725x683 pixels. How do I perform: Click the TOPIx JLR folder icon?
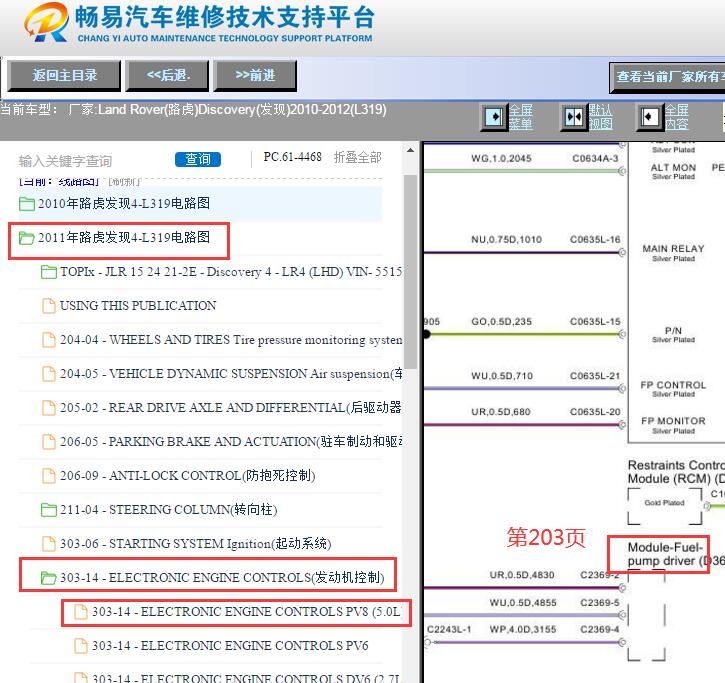coord(49,272)
